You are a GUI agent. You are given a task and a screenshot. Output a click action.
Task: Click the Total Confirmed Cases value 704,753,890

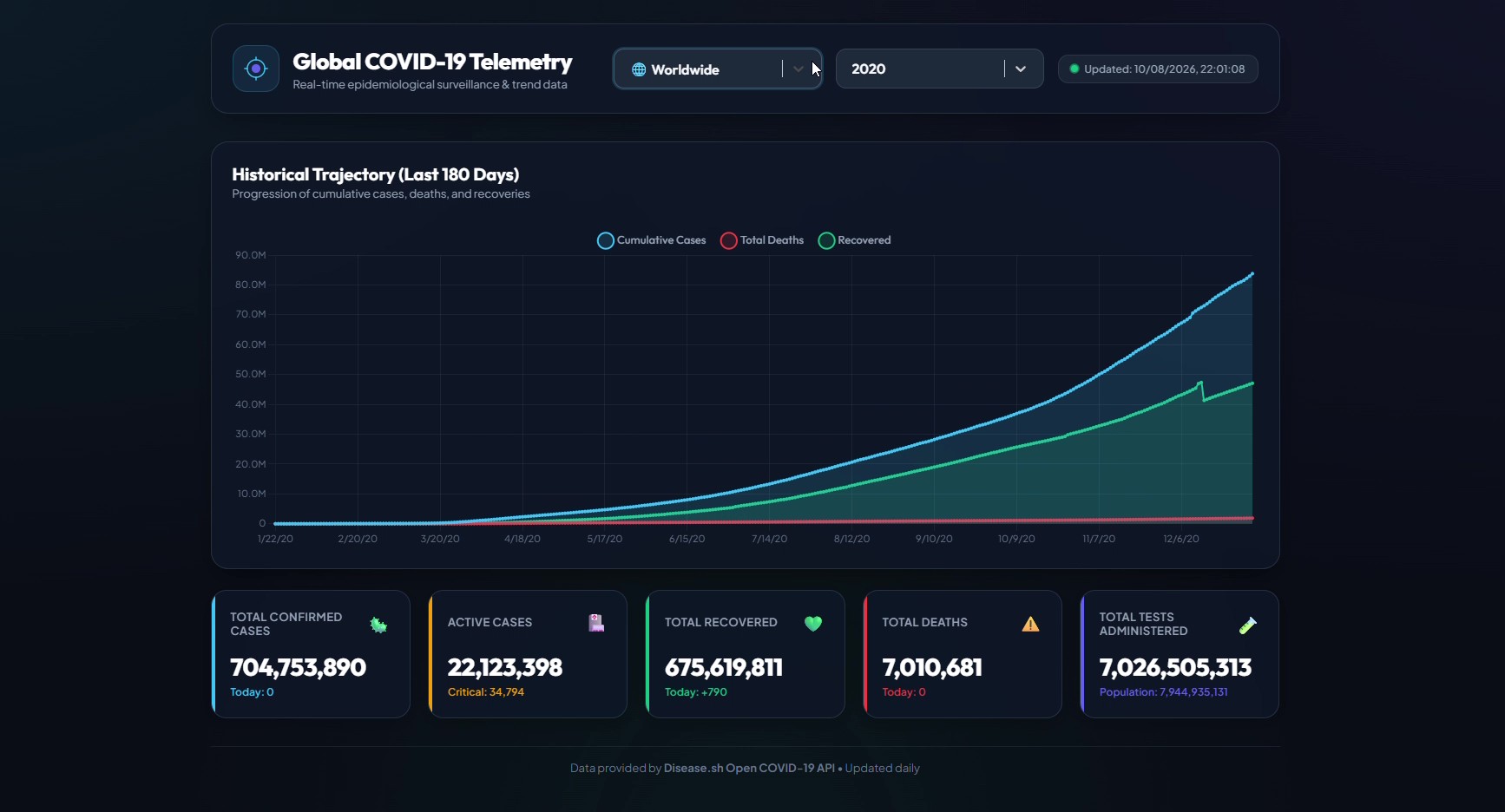(x=298, y=667)
